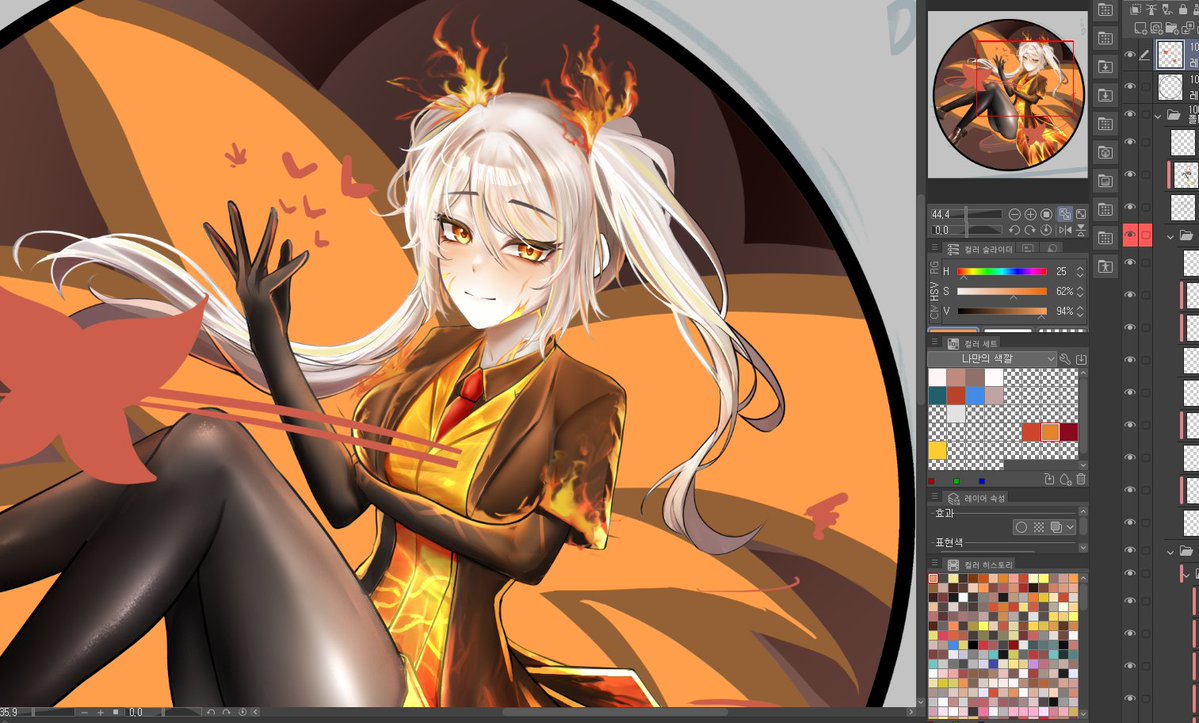Click the hue value stepper arrows
1199x723 pixels.
1080,271
